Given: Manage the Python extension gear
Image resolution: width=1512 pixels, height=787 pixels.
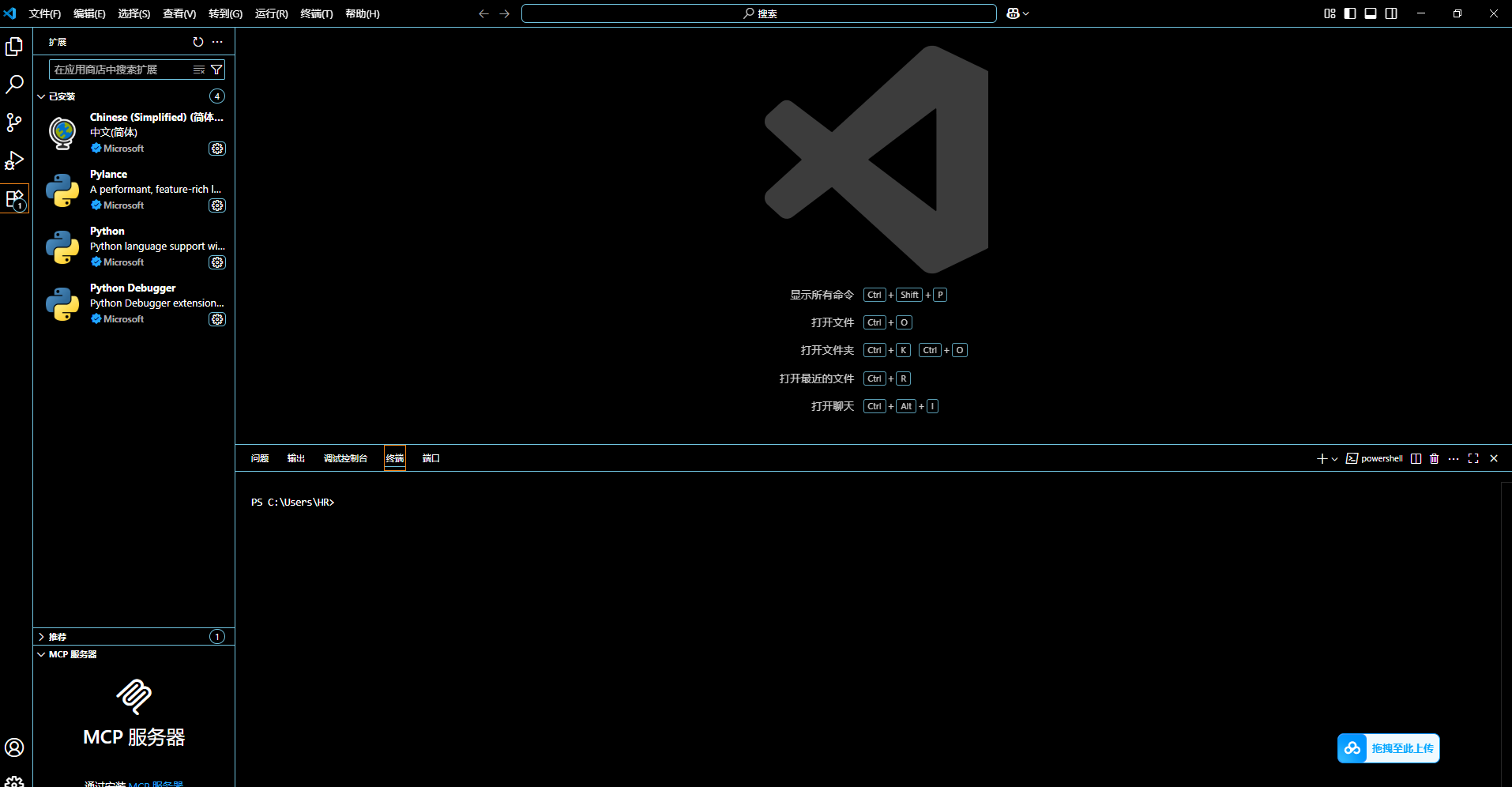Looking at the screenshot, I should tap(217, 262).
